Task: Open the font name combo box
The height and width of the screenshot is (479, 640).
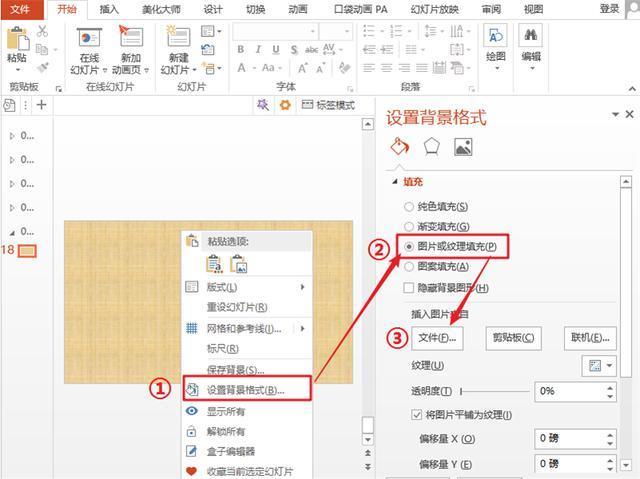Action: [275, 31]
